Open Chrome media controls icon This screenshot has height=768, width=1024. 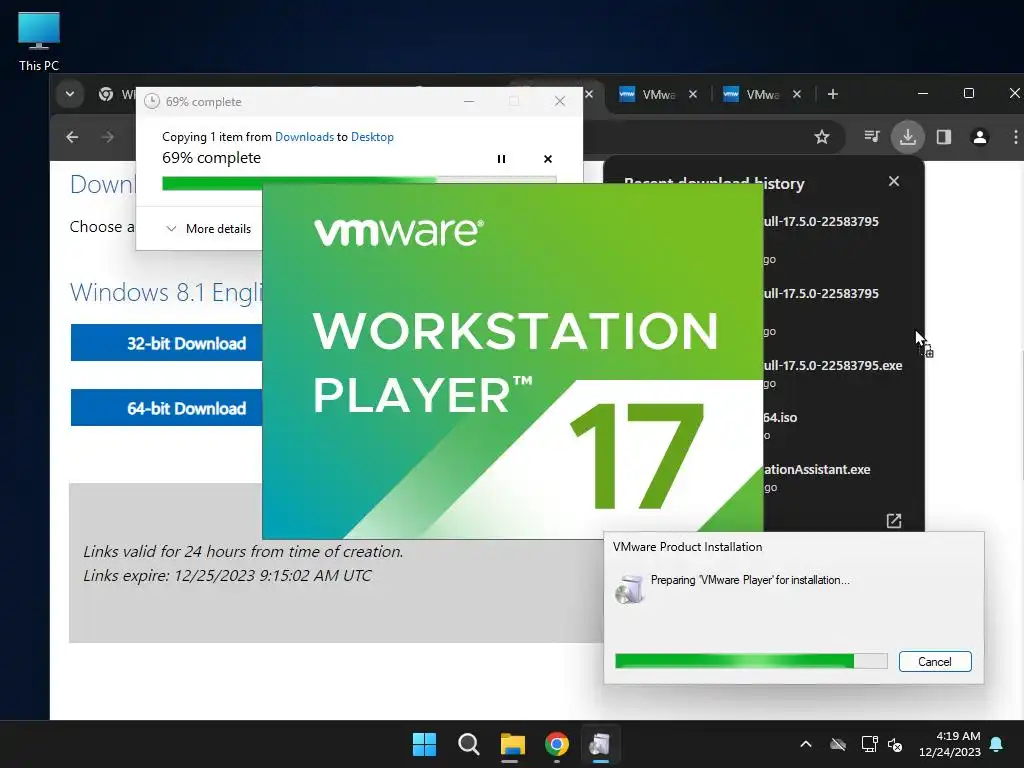[x=872, y=136]
